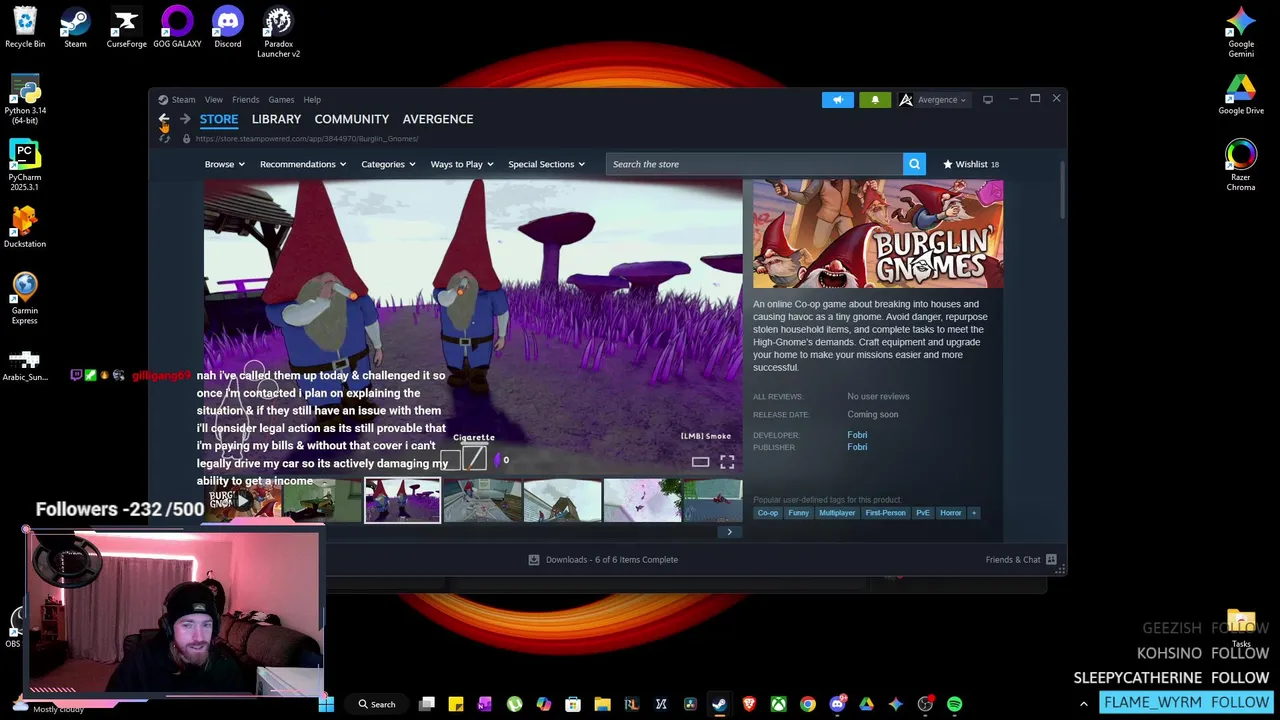Select the Funny tag
Viewport: 1280px width, 720px height.
click(798, 513)
